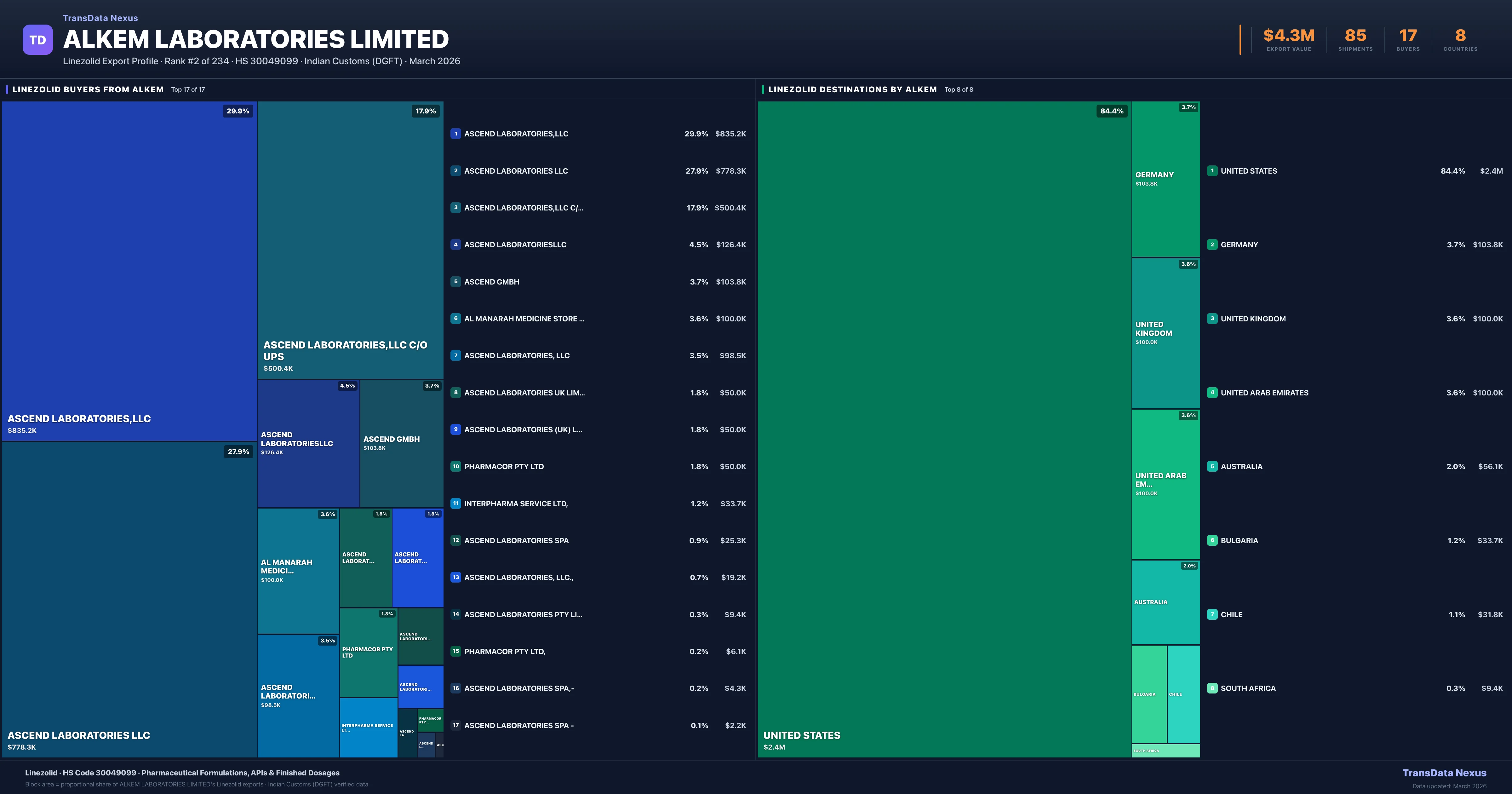Select the LINEZOLID DESTINATIONS BY ALKEM panel heading
Image resolution: width=1512 pixels, height=794 pixels.
click(x=852, y=89)
